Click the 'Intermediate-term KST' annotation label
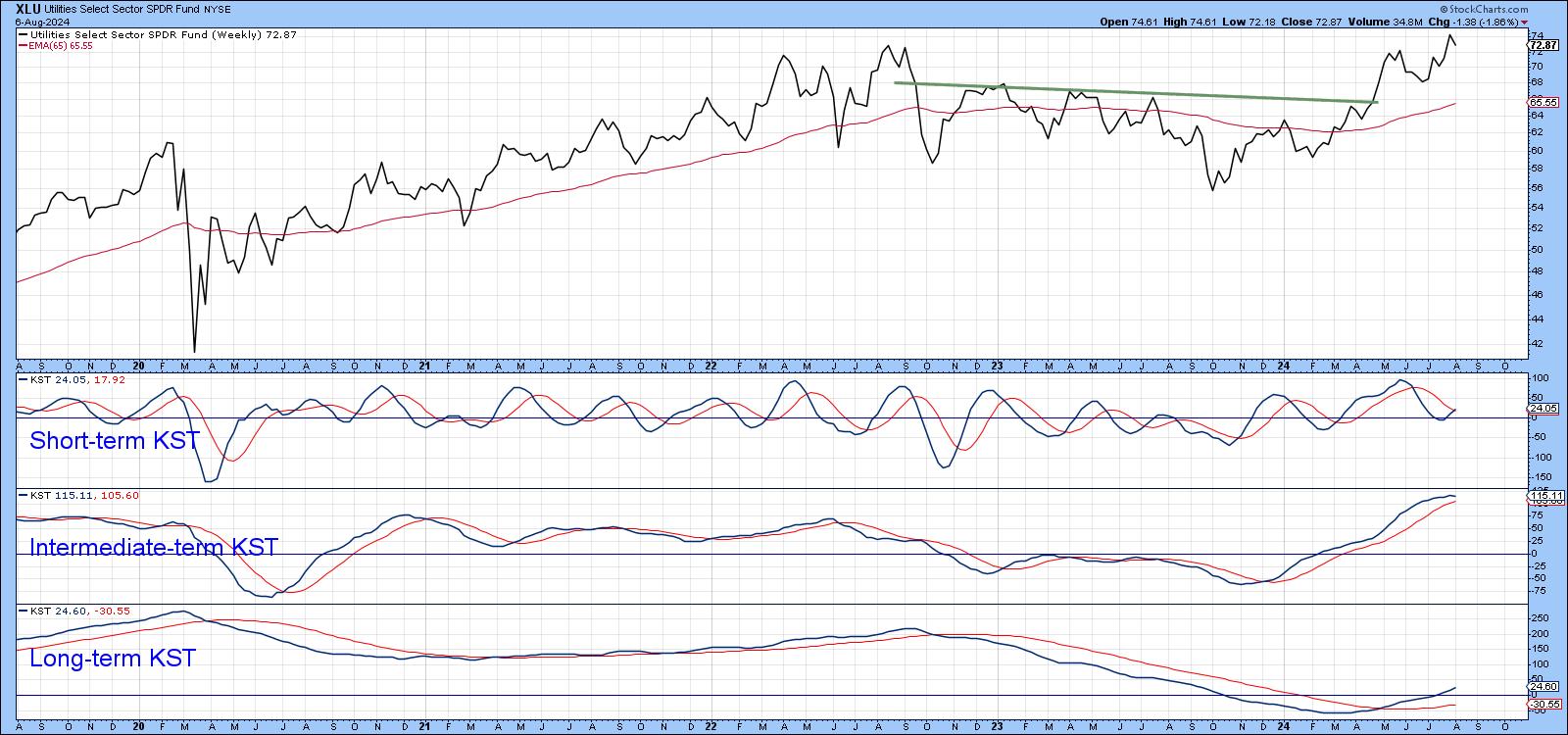Image resolution: width=1568 pixels, height=735 pixels. [x=154, y=547]
